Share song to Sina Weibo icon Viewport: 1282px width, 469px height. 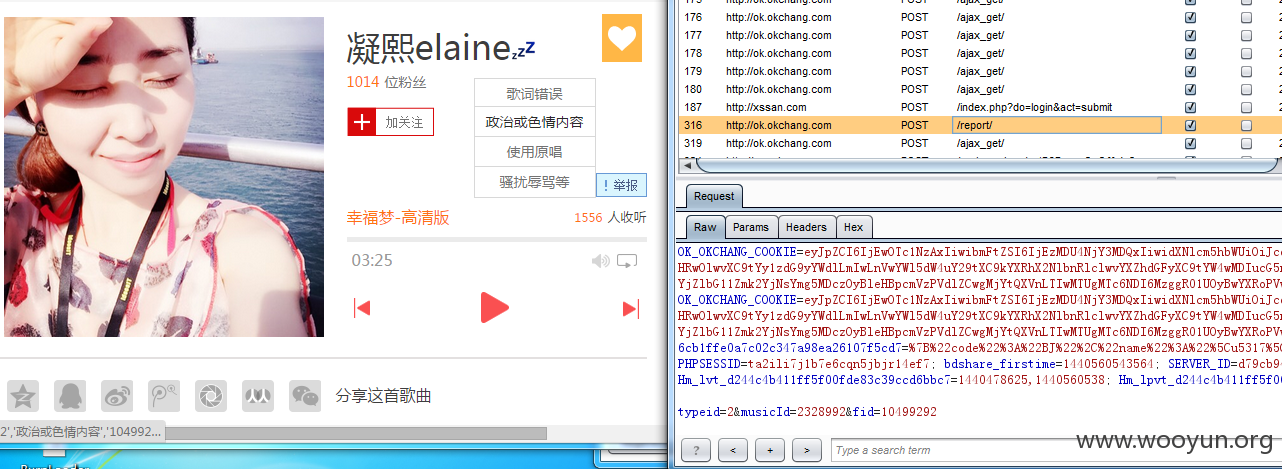pos(117,396)
